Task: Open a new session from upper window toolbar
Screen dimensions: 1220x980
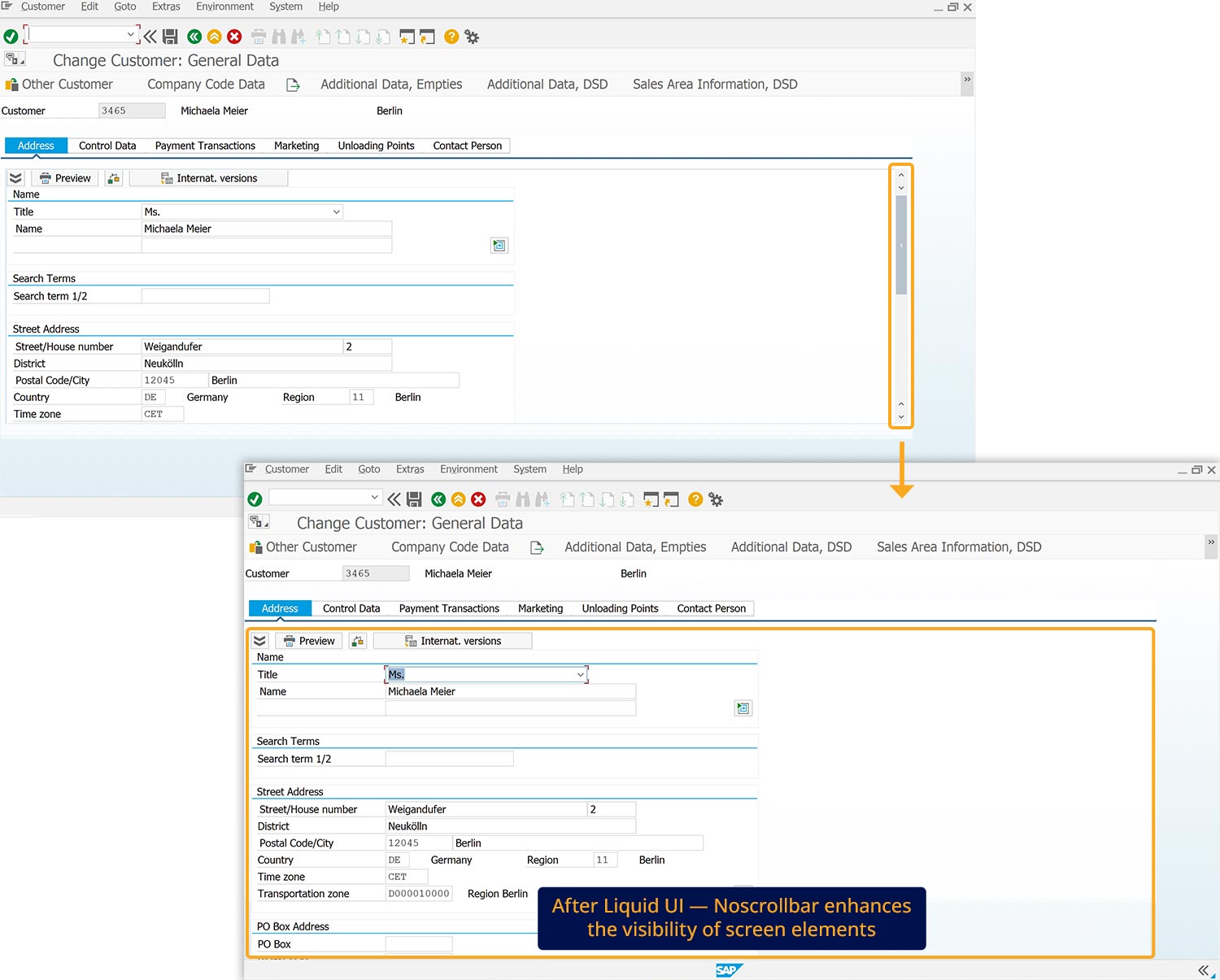Action: pyautogui.click(x=407, y=37)
